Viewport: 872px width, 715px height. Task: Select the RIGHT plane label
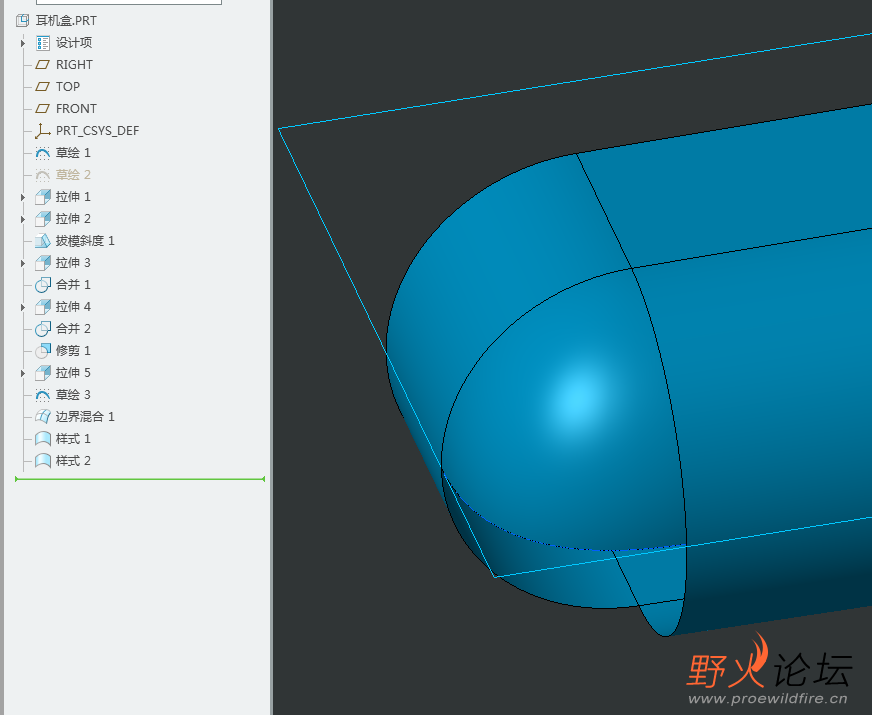click(74, 64)
